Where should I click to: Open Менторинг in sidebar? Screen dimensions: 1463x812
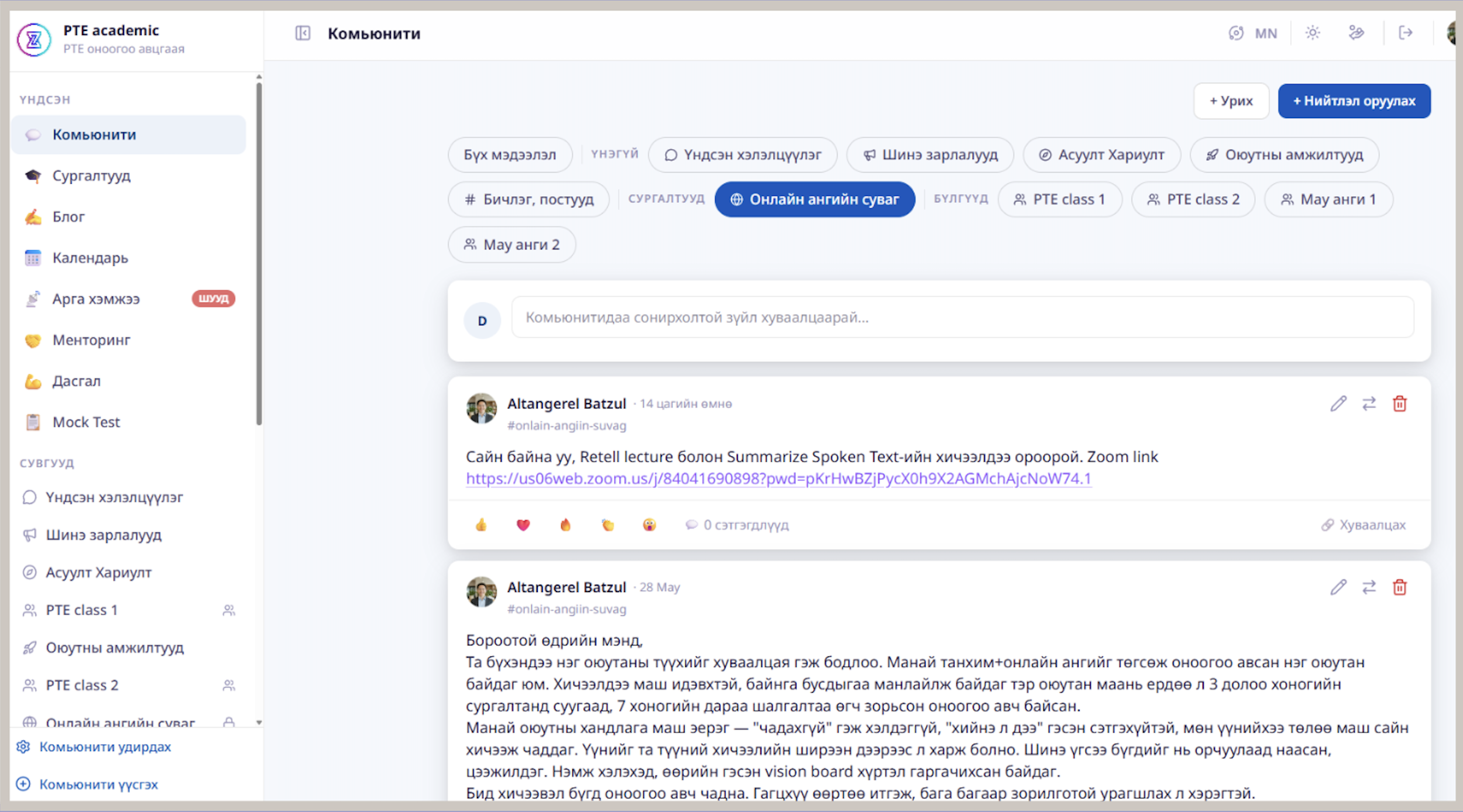point(129,340)
